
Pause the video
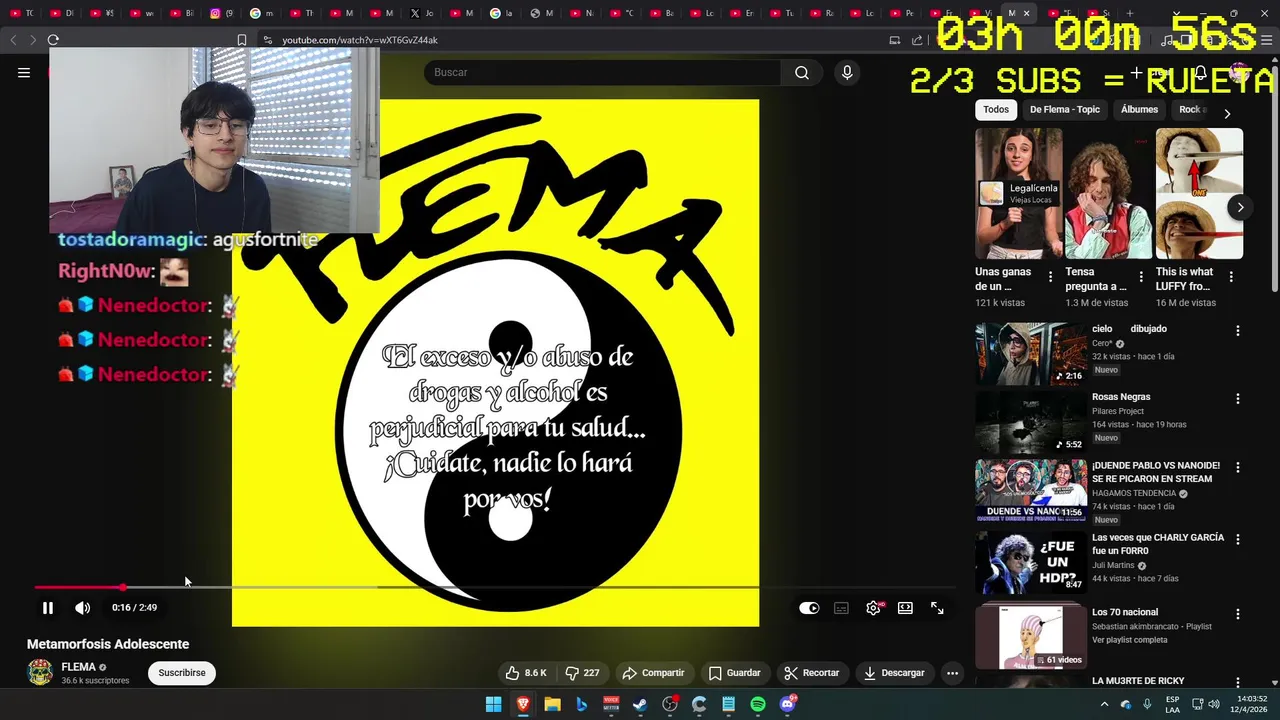[47, 607]
